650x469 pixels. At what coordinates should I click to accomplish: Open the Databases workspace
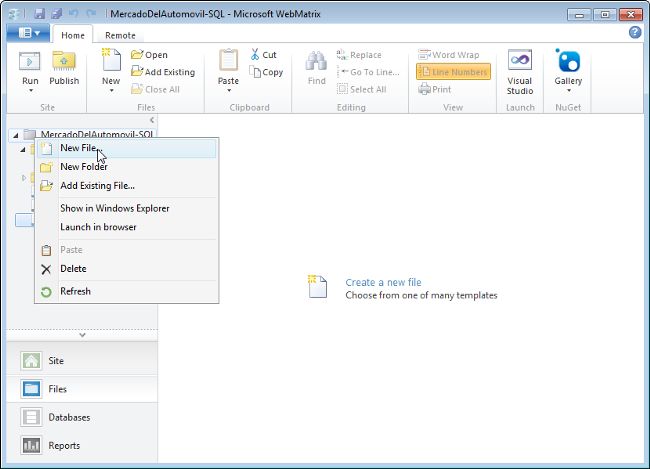point(82,417)
